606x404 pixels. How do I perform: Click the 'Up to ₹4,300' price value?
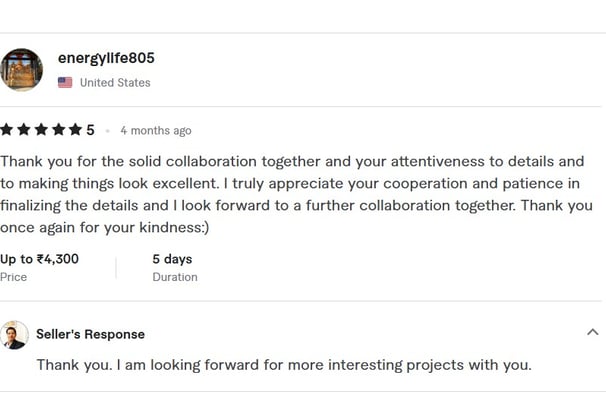point(39,259)
